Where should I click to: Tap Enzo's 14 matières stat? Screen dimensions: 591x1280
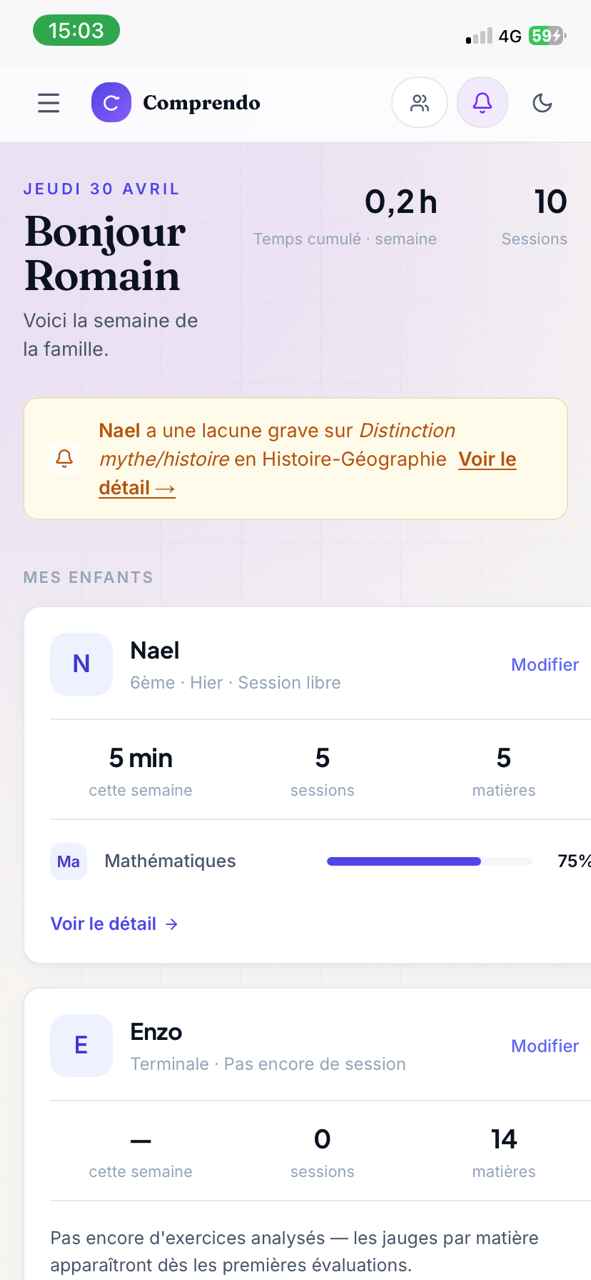pyautogui.click(x=504, y=1152)
